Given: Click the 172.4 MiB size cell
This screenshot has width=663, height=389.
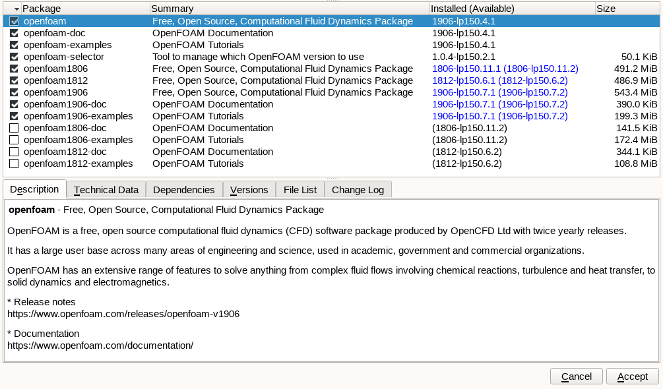Looking at the screenshot, I should [636, 140].
